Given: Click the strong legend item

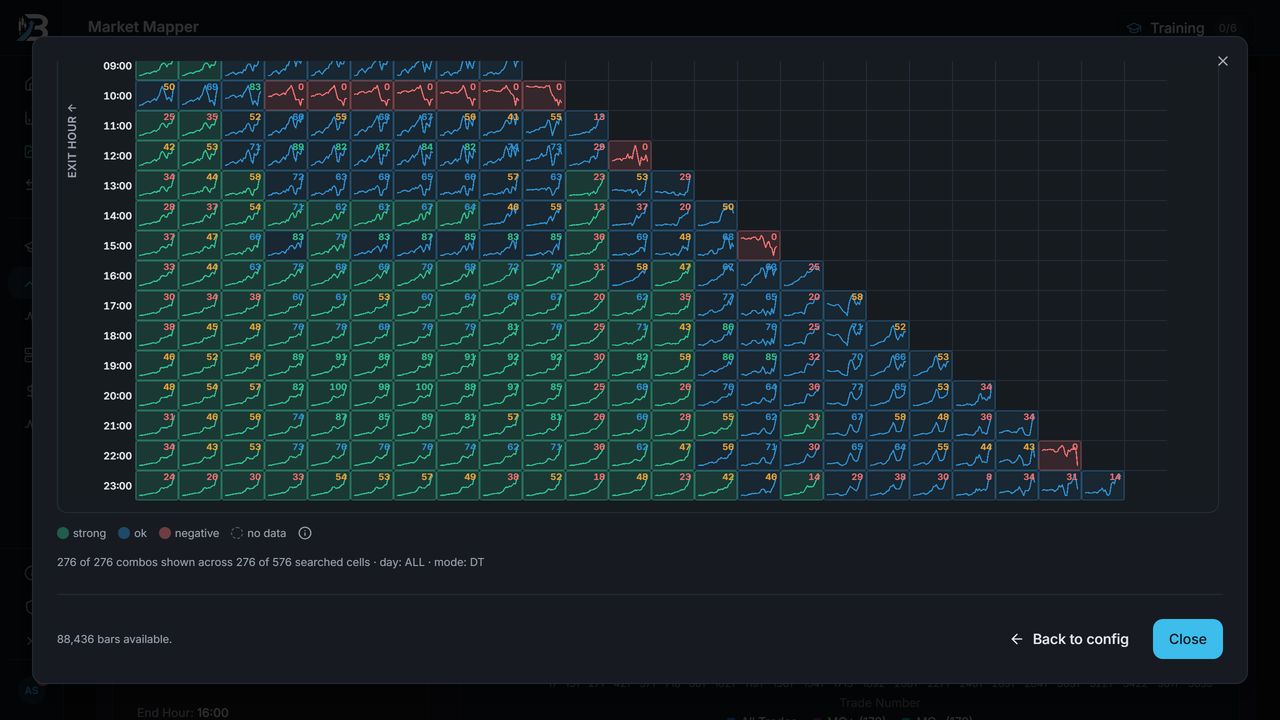Looking at the screenshot, I should click(x=81, y=533).
